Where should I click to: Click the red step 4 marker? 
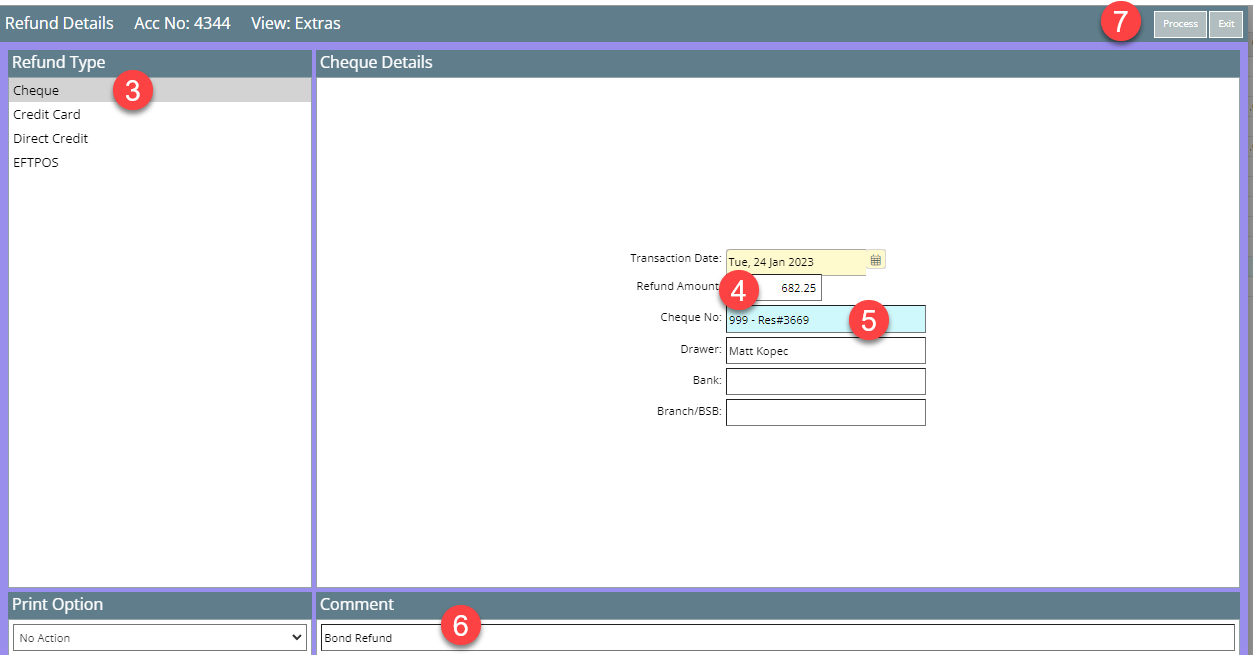coord(738,290)
